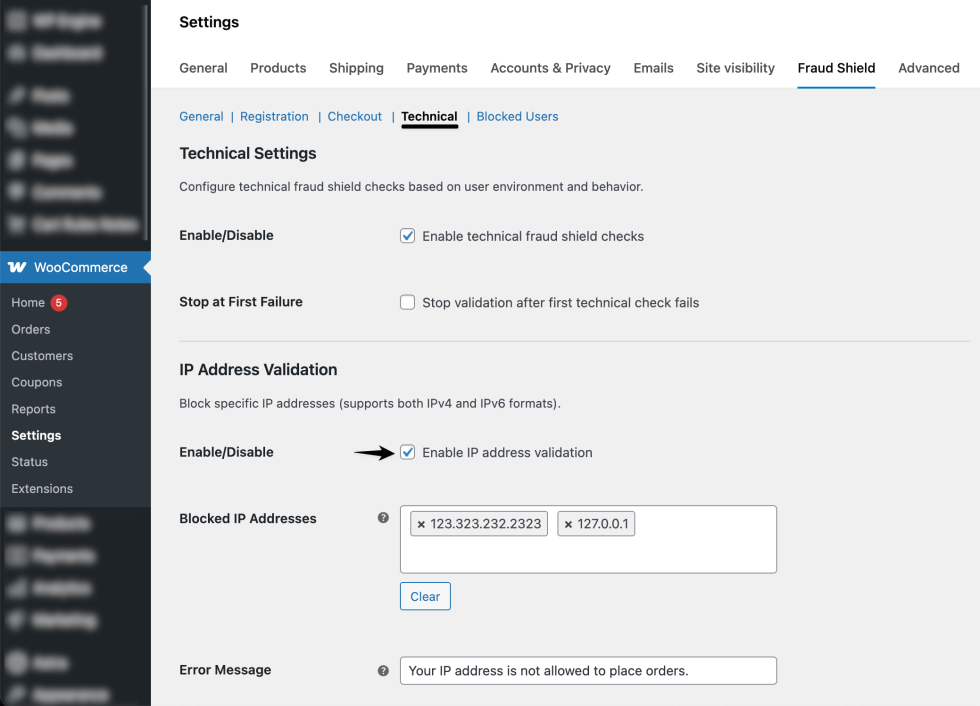Disable technical fraud shield checks
980x706 pixels.
tap(408, 235)
